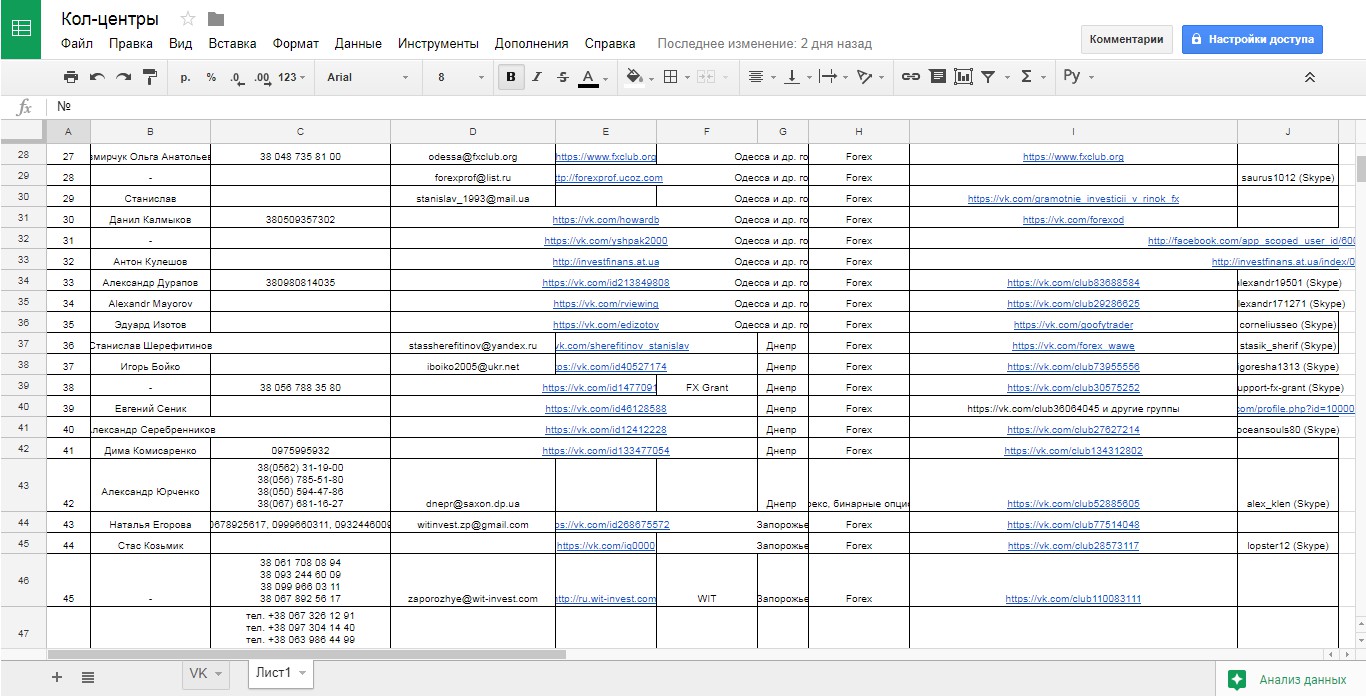1366x696 pixels.
Task: Open the number formats dropdown 123
Action: tap(293, 77)
